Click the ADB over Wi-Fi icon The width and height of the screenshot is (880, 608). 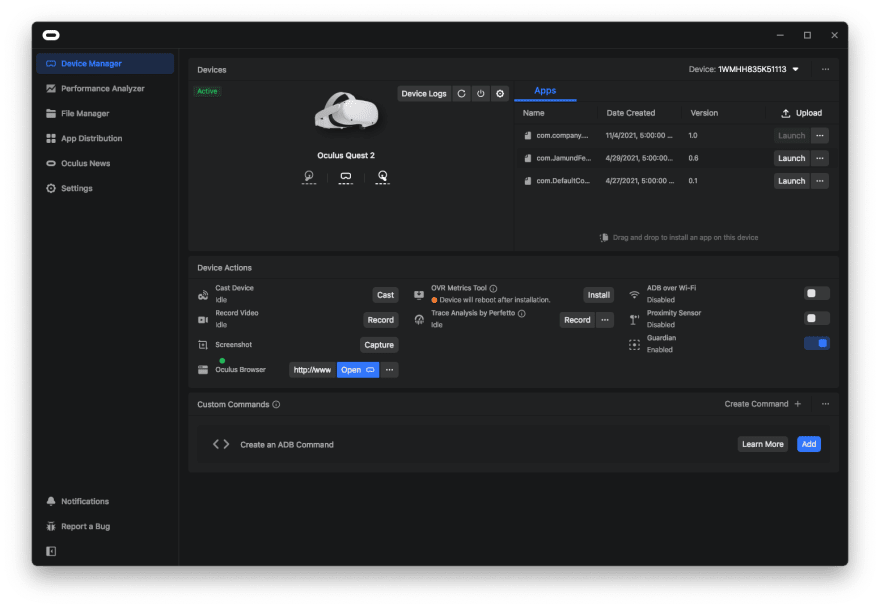click(x=634, y=295)
